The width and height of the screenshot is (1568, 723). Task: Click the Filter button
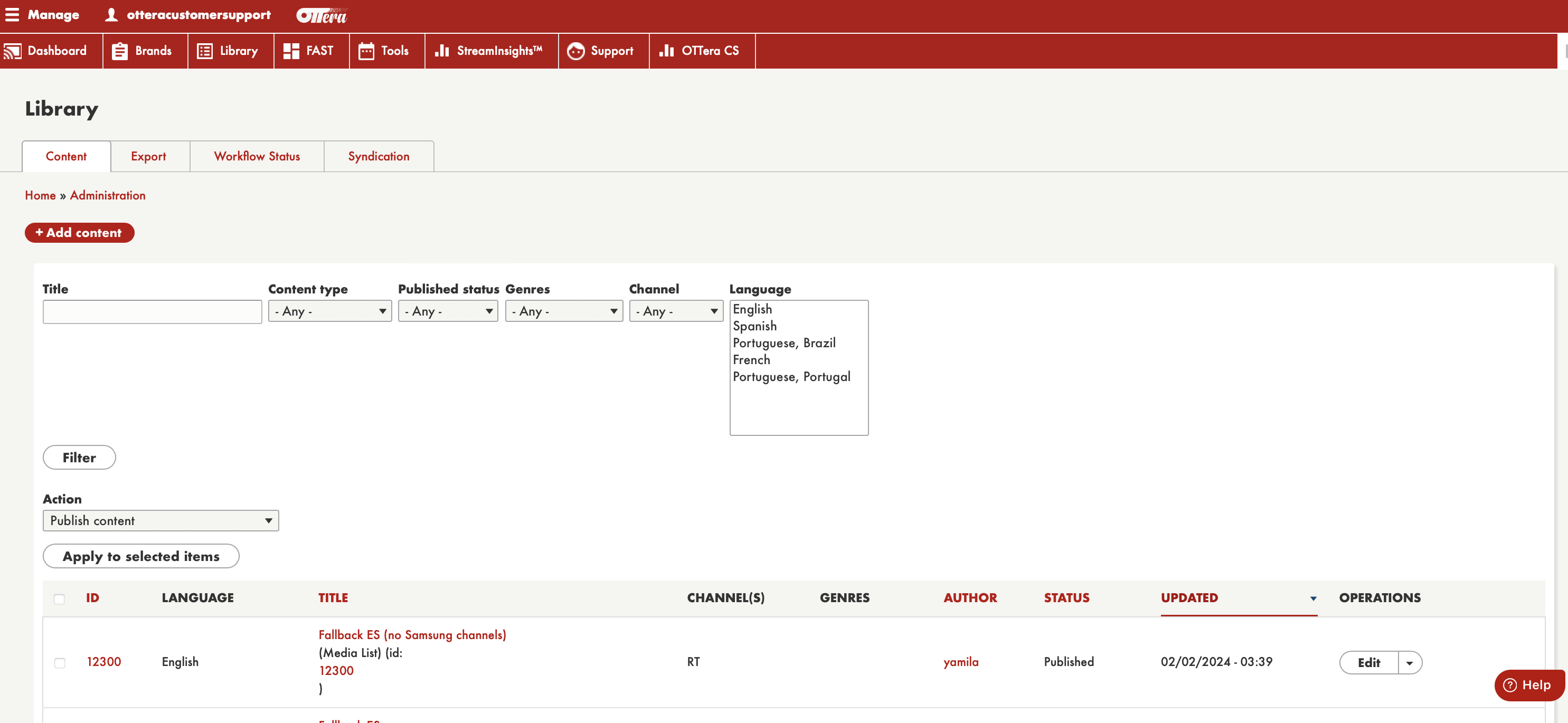pos(79,458)
